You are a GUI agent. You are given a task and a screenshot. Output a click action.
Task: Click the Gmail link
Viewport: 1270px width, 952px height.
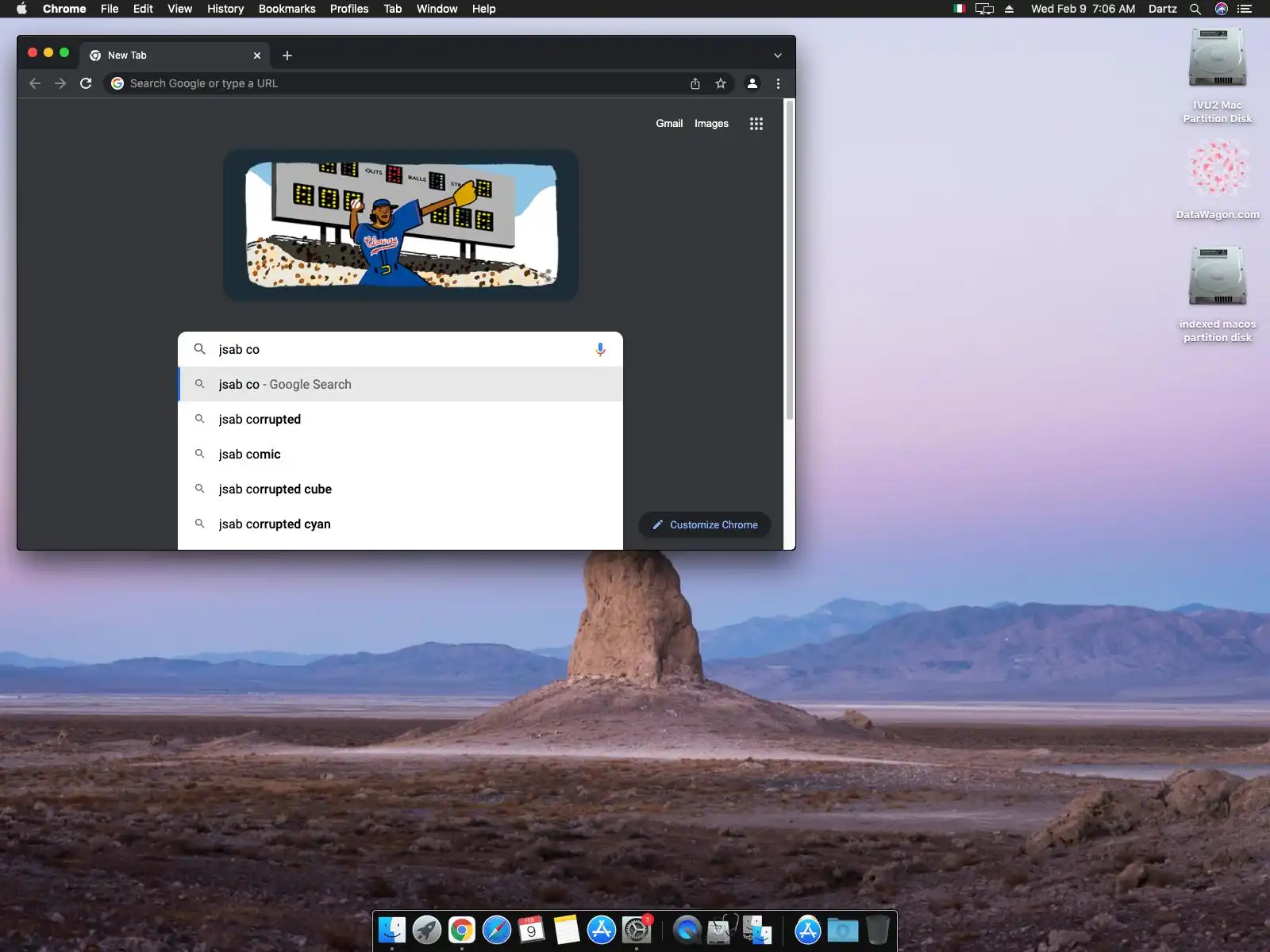pyautogui.click(x=669, y=124)
